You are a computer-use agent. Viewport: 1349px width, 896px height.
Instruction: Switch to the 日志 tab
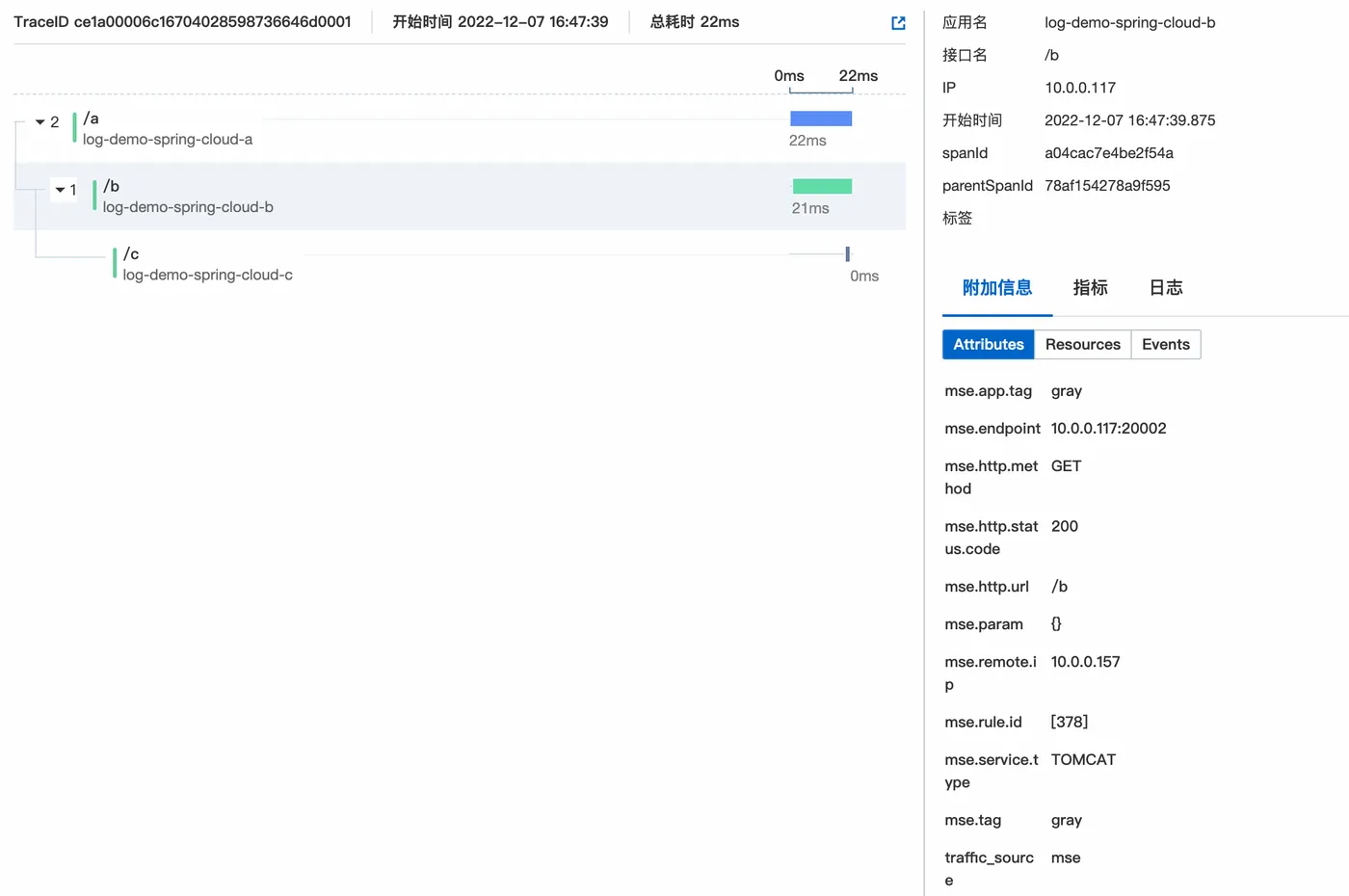coord(1165,287)
